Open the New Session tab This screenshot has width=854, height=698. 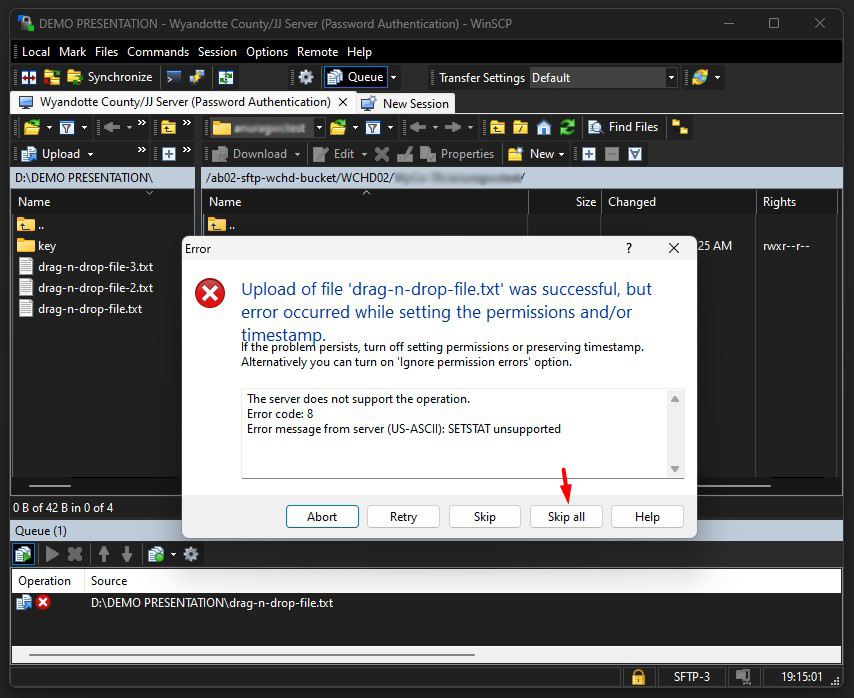[x=406, y=103]
